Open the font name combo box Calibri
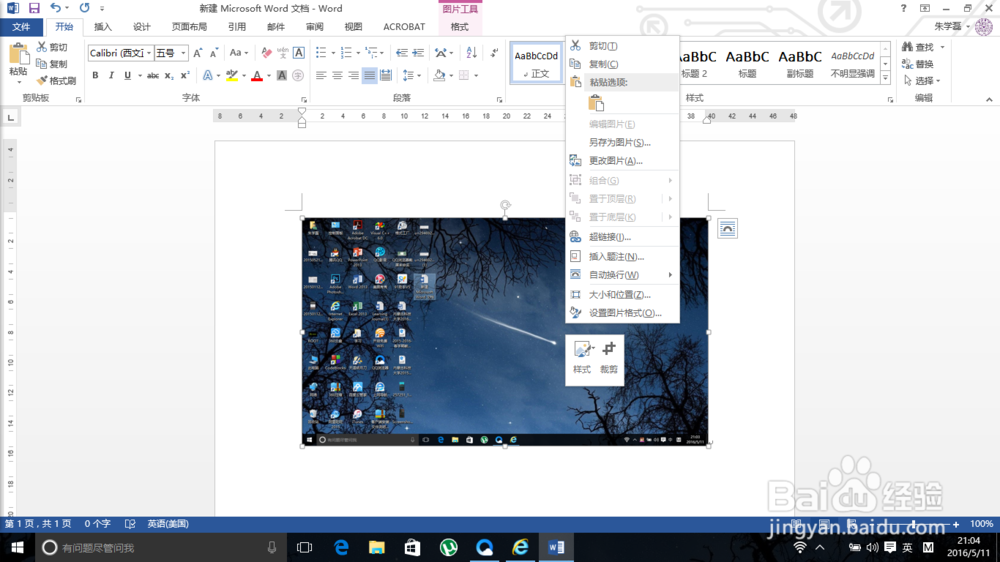This screenshot has width=1000, height=562. [x=121, y=53]
